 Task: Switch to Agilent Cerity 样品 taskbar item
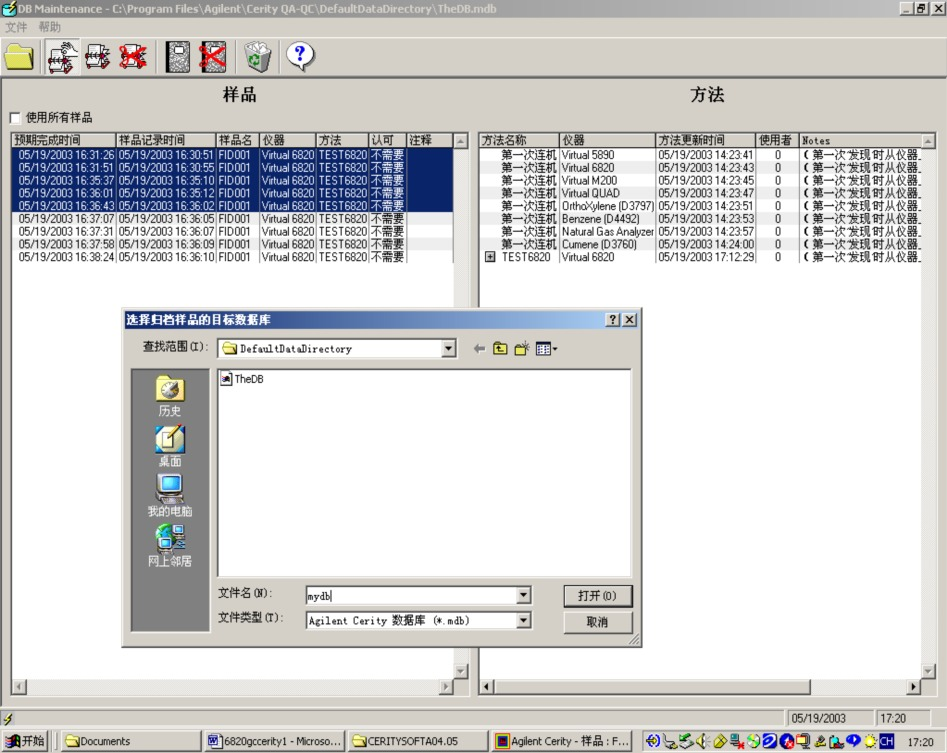click(562, 741)
